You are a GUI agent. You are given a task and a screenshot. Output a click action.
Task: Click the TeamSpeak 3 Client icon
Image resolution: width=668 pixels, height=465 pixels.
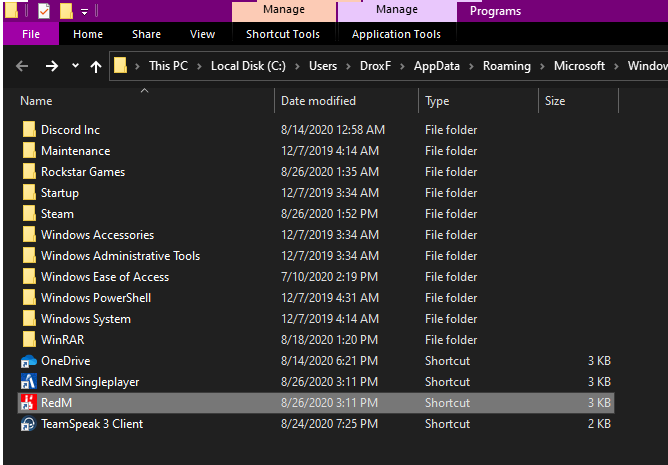click(29, 424)
